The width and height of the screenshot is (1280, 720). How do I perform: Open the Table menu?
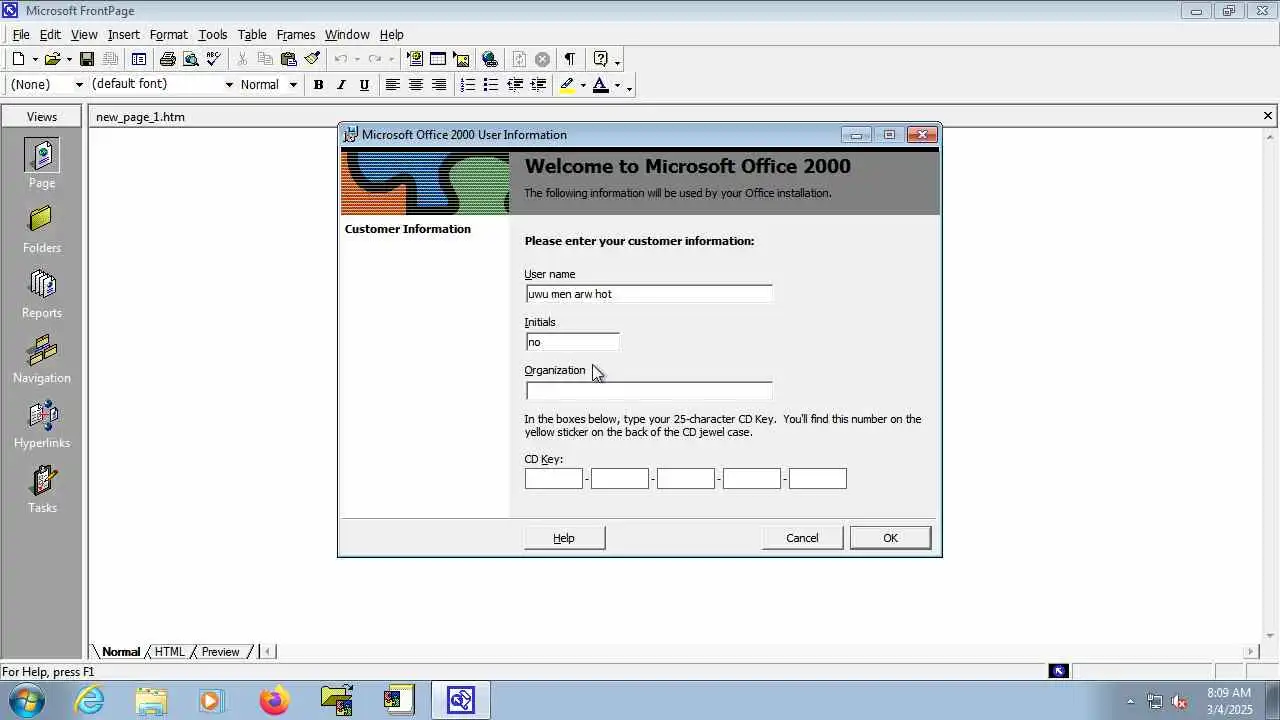(x=252, y=34)
